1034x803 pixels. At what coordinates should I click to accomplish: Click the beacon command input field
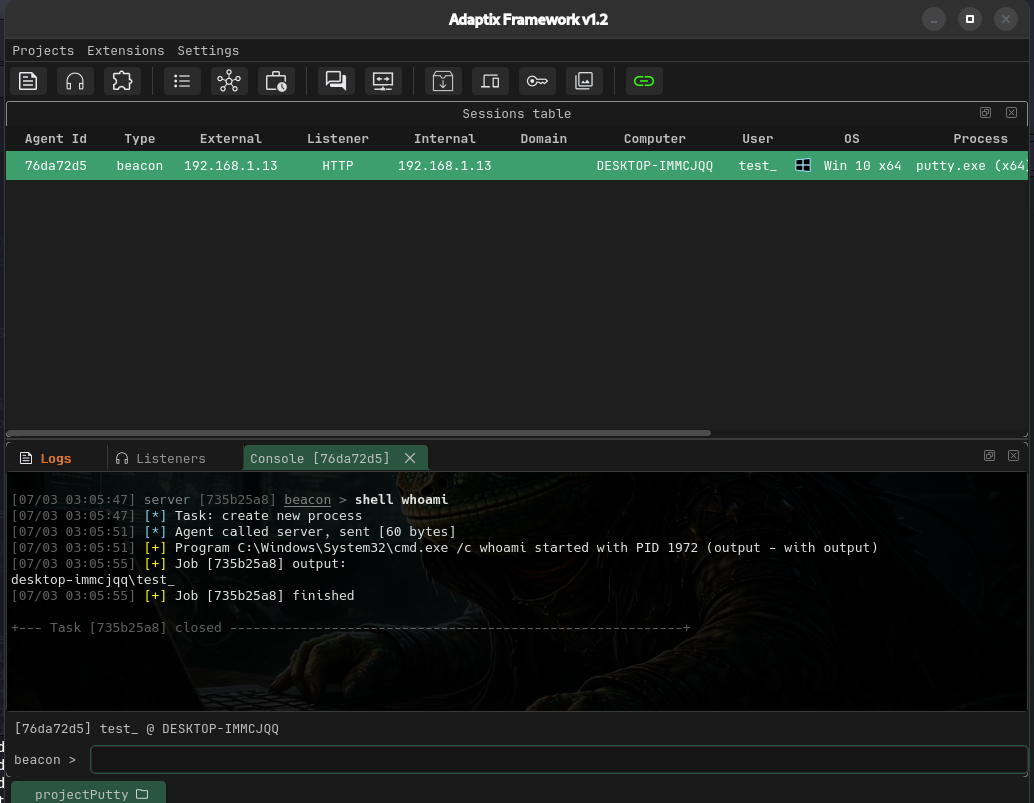point(558,760)
